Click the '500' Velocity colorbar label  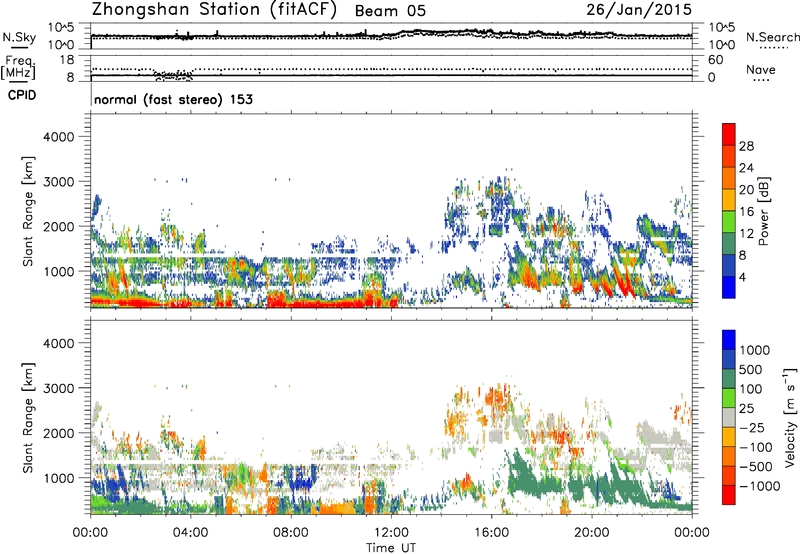pyautogui.click(x=751, y=370)
